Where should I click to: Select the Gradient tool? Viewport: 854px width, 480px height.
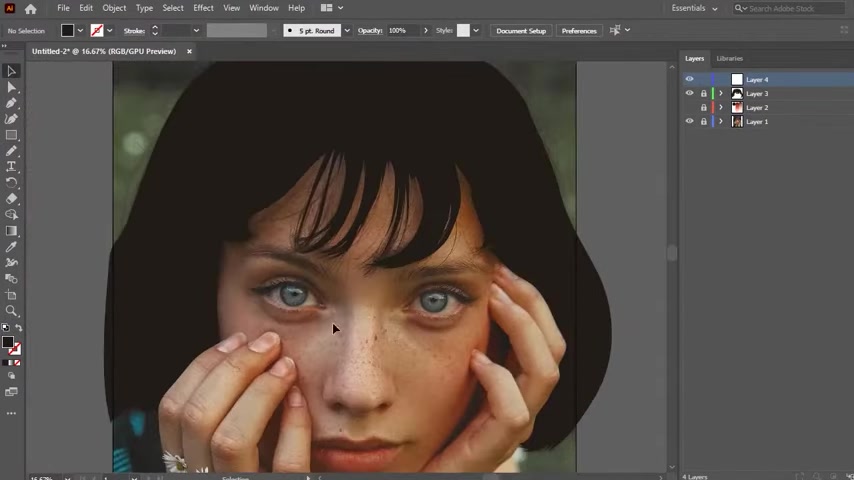11,231
